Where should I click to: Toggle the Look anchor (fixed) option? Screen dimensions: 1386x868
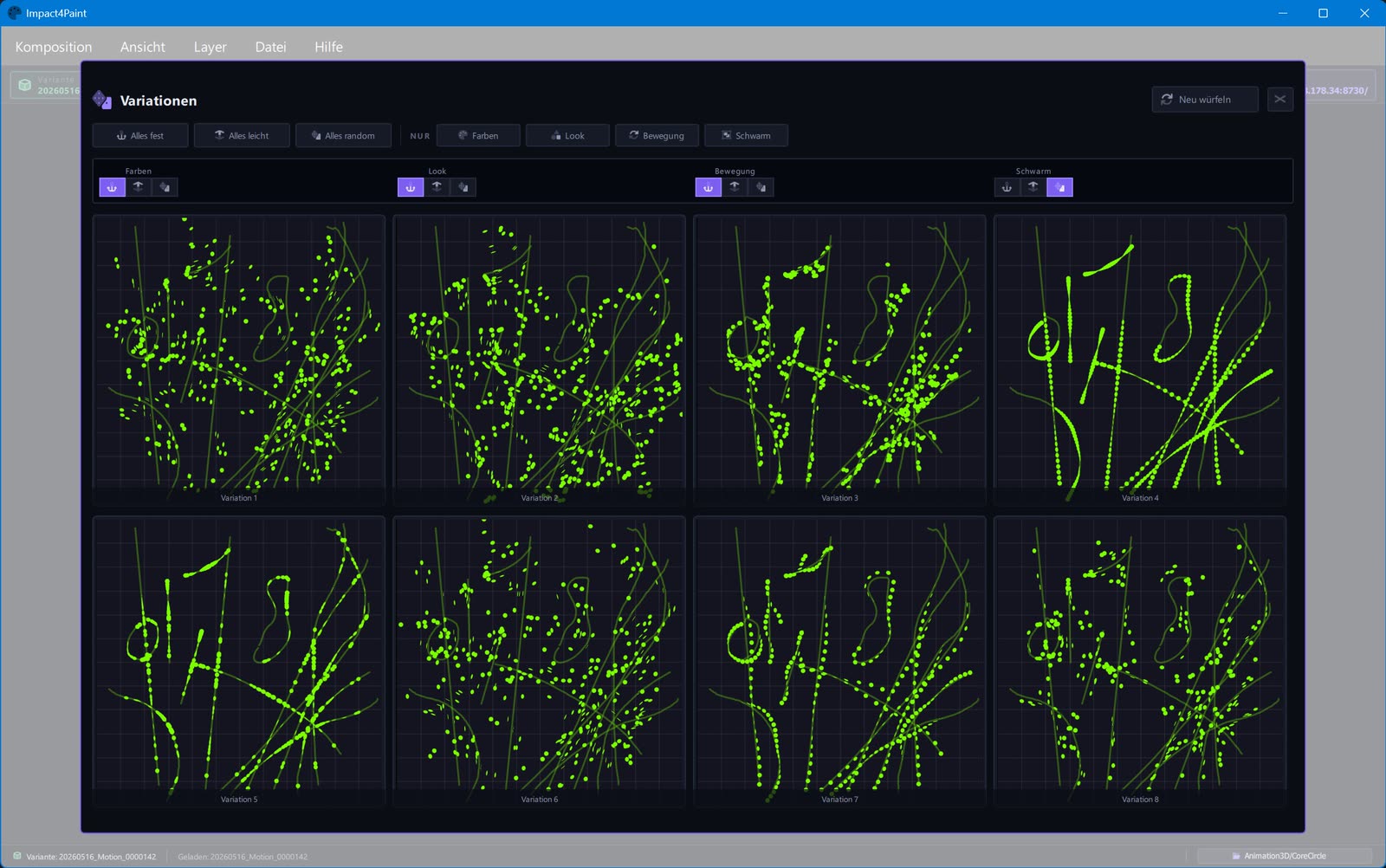point(411,187)
